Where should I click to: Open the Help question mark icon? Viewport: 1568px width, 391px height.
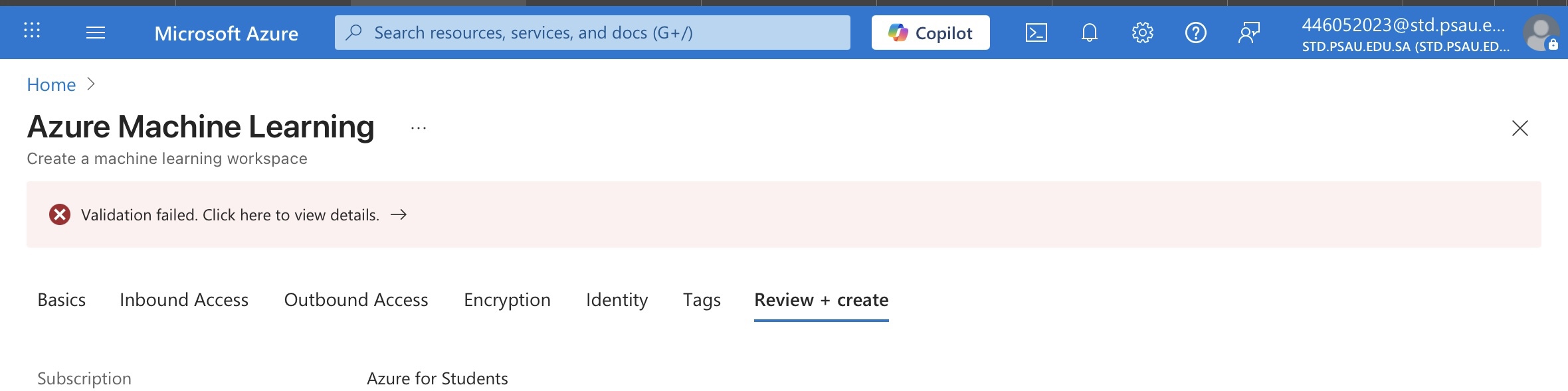pos(1196,33)
